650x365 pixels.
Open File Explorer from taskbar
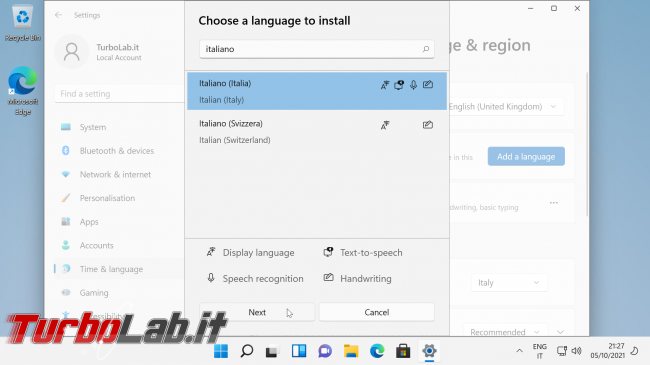(x=351, y=351)
